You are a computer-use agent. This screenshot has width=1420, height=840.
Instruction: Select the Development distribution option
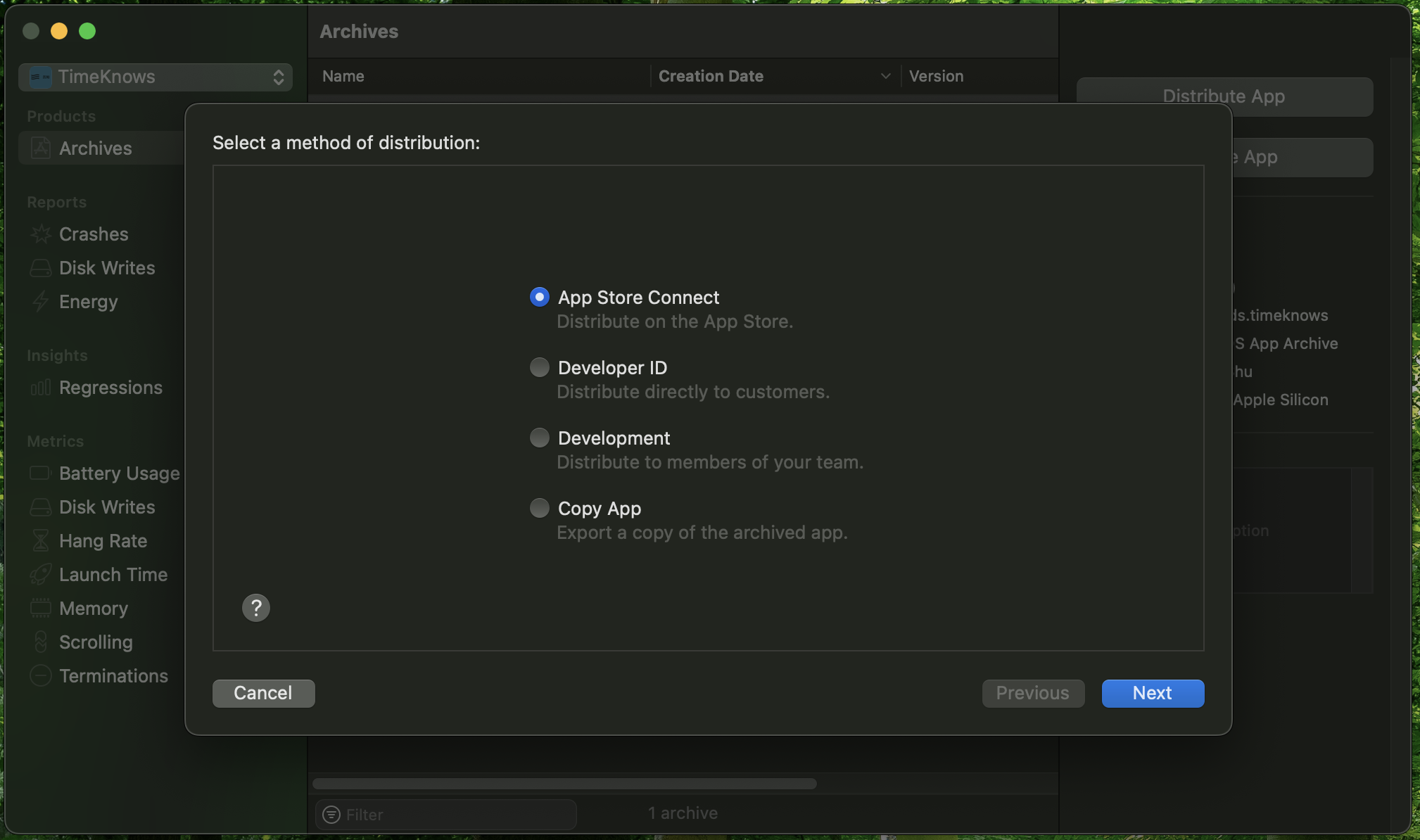coord(540,438)
